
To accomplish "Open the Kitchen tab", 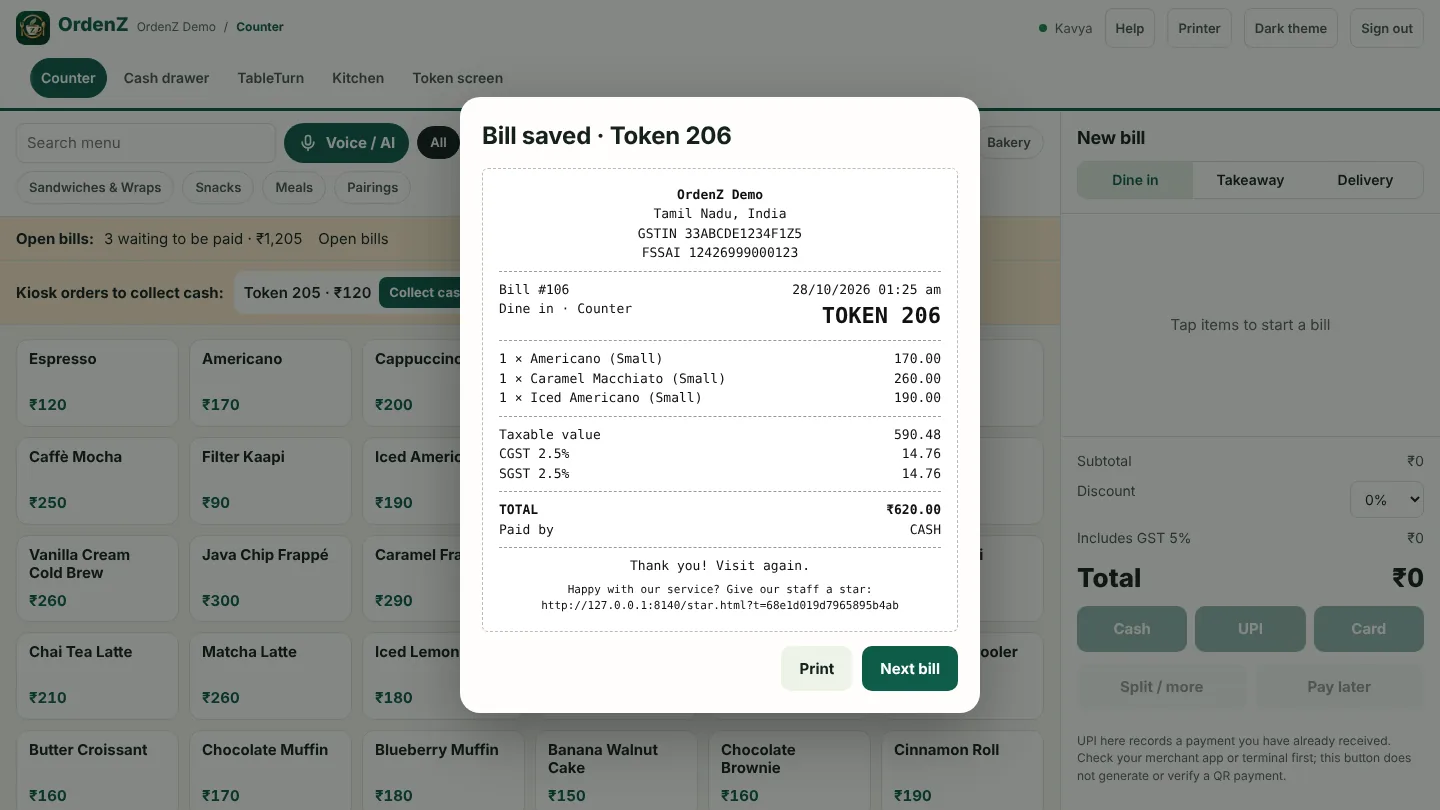I will pyautogui.click(x=358, y=78).
